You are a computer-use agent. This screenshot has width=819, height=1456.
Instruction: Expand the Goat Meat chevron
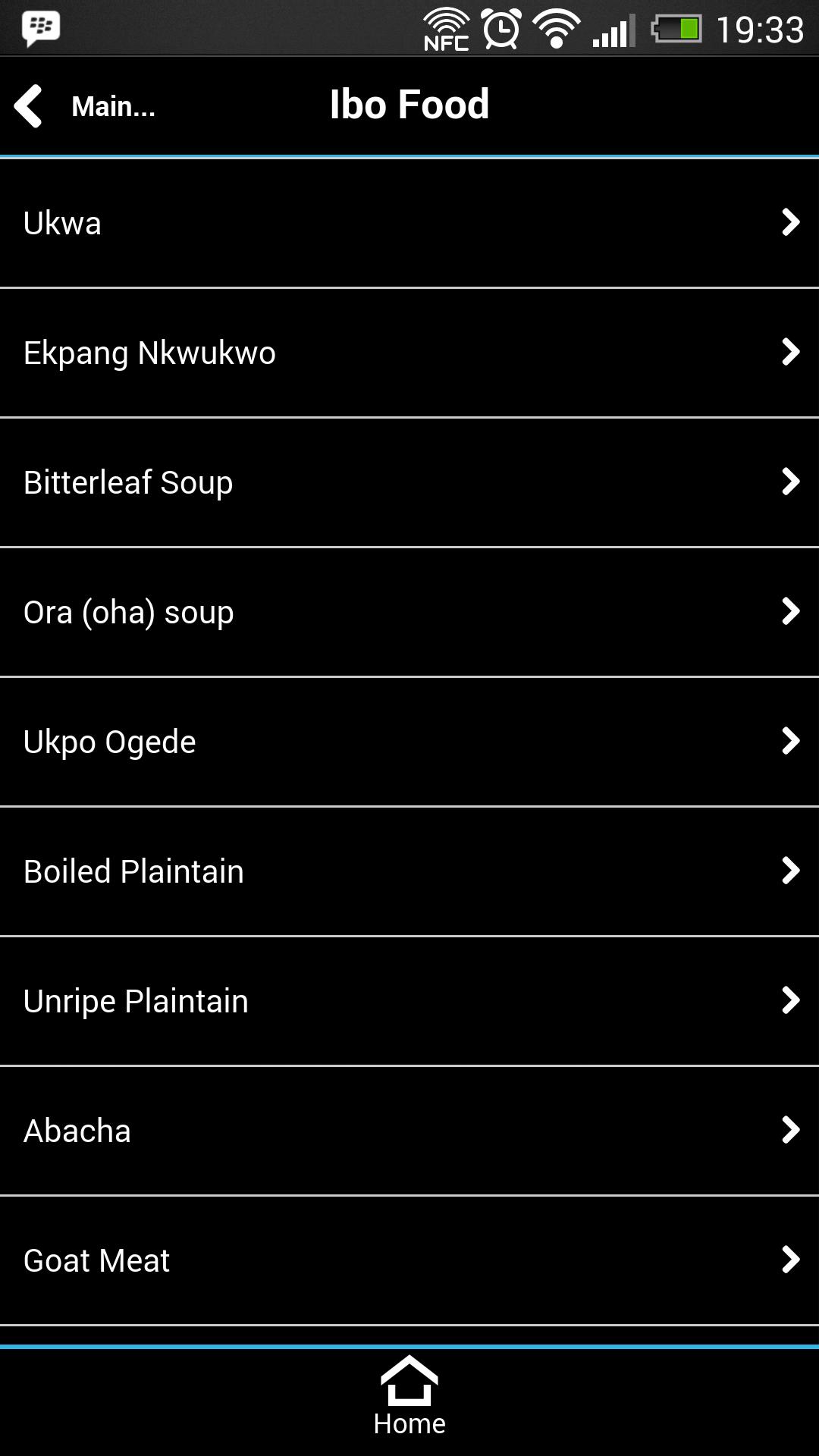coord(790,1260)
